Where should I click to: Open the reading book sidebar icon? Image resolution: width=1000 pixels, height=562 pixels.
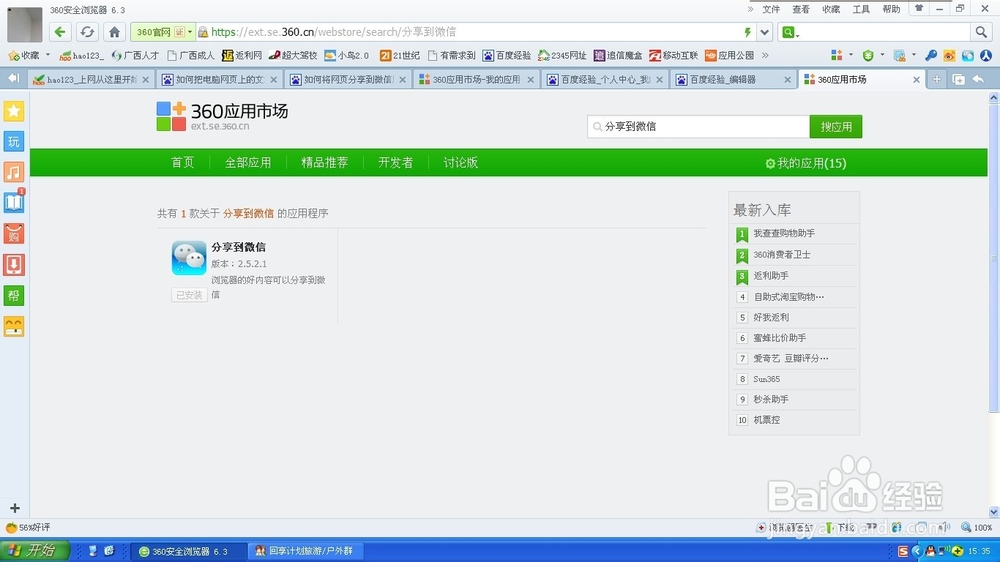click(14, 203)
